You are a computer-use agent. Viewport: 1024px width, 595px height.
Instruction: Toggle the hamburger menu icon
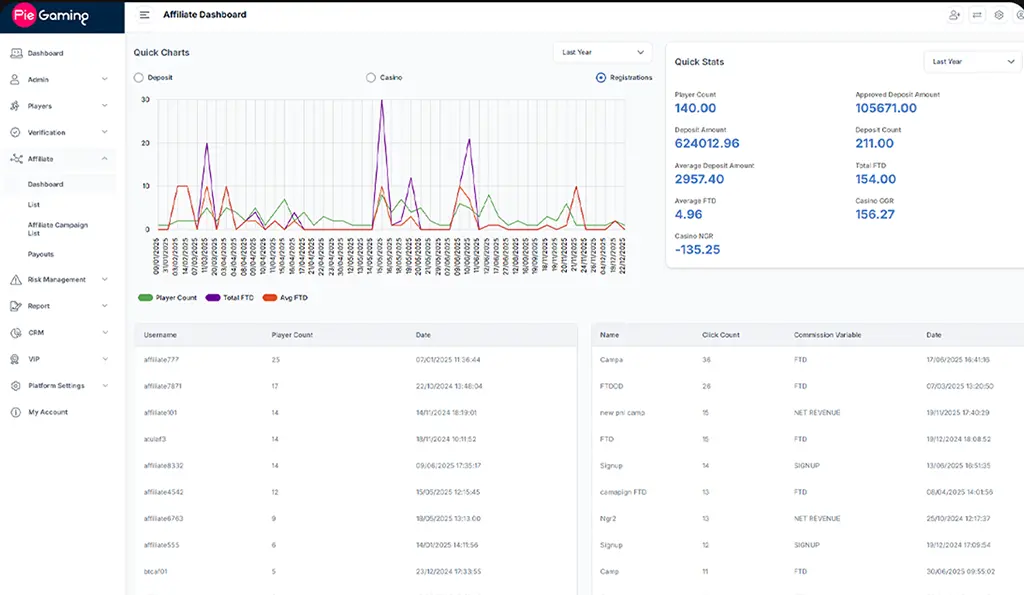pyautogui.click(x=144, y=14)
